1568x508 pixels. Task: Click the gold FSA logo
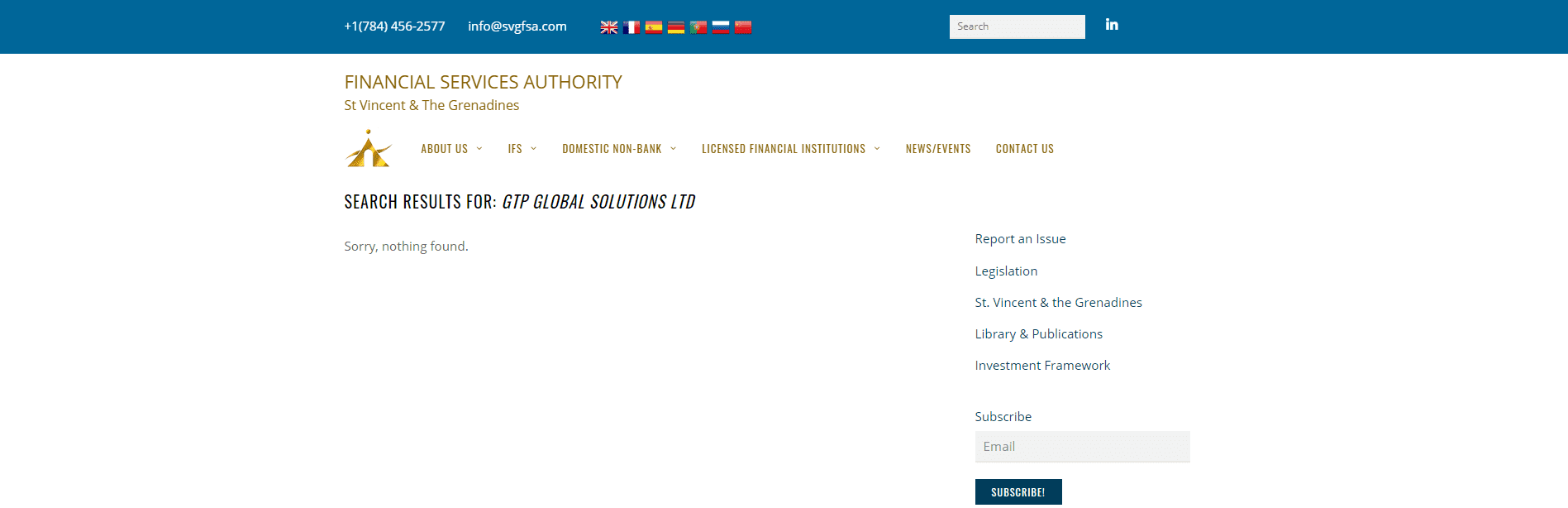click(368, 148)
